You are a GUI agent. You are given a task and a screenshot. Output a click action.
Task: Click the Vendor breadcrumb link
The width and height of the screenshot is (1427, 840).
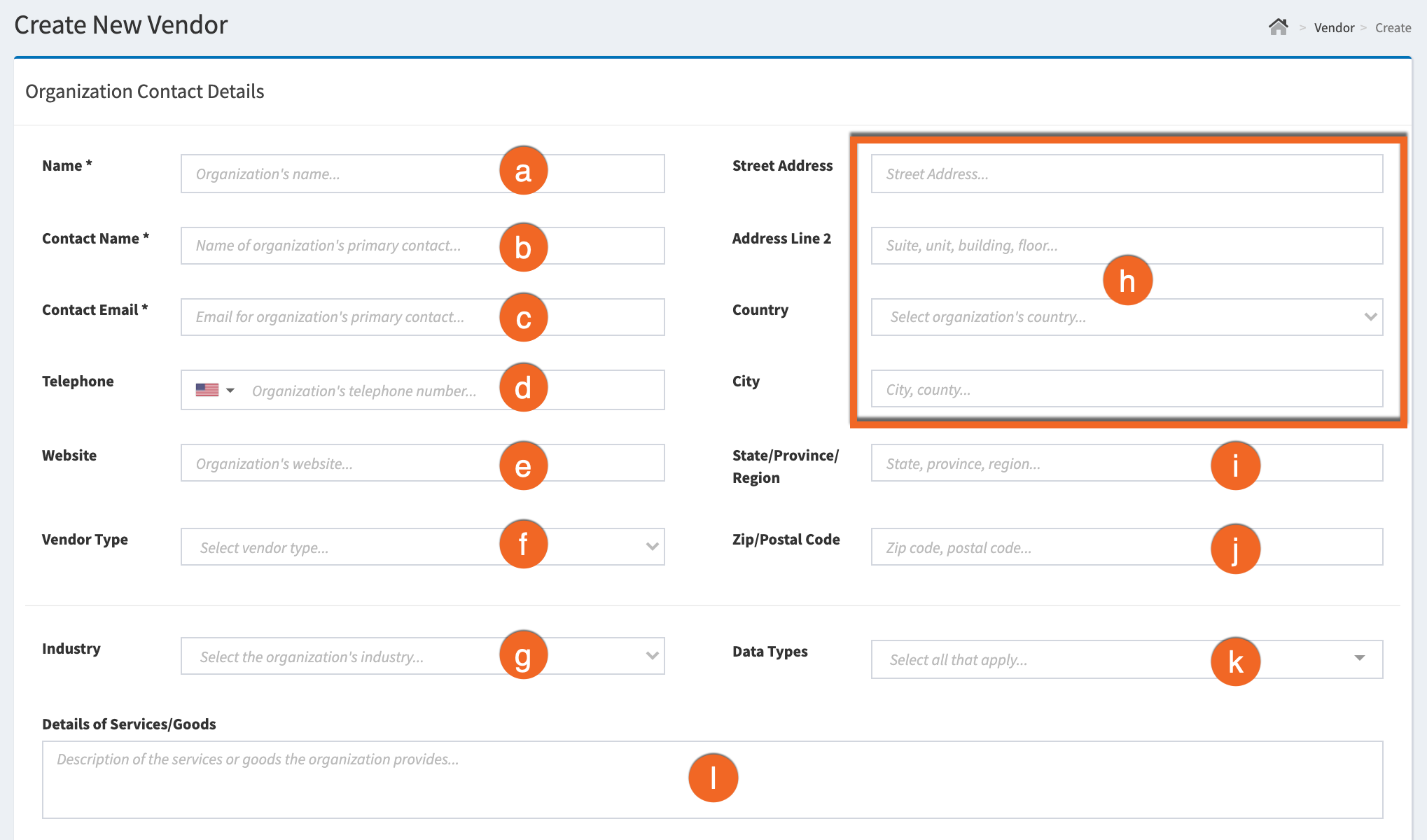pos(1333,27)
